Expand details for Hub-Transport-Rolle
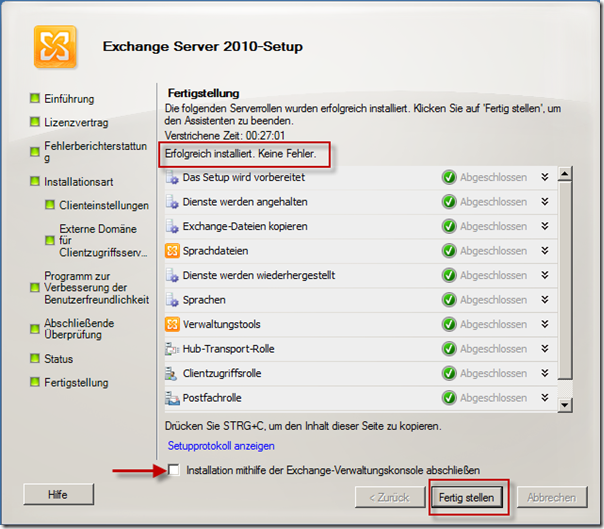 [x=545, y=349]
